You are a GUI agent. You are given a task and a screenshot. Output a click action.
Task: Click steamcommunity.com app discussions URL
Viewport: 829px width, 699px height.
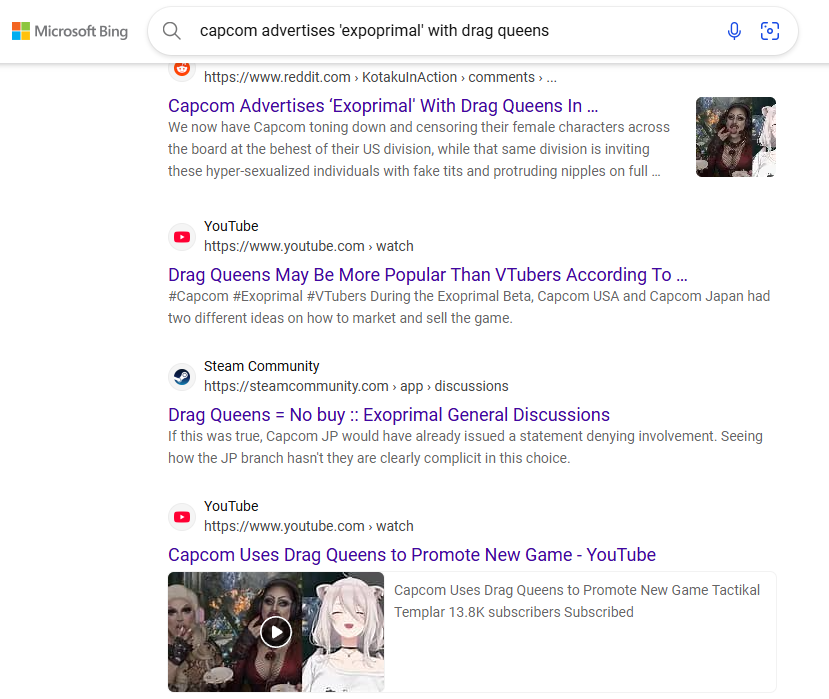click(x=356, y=386)
